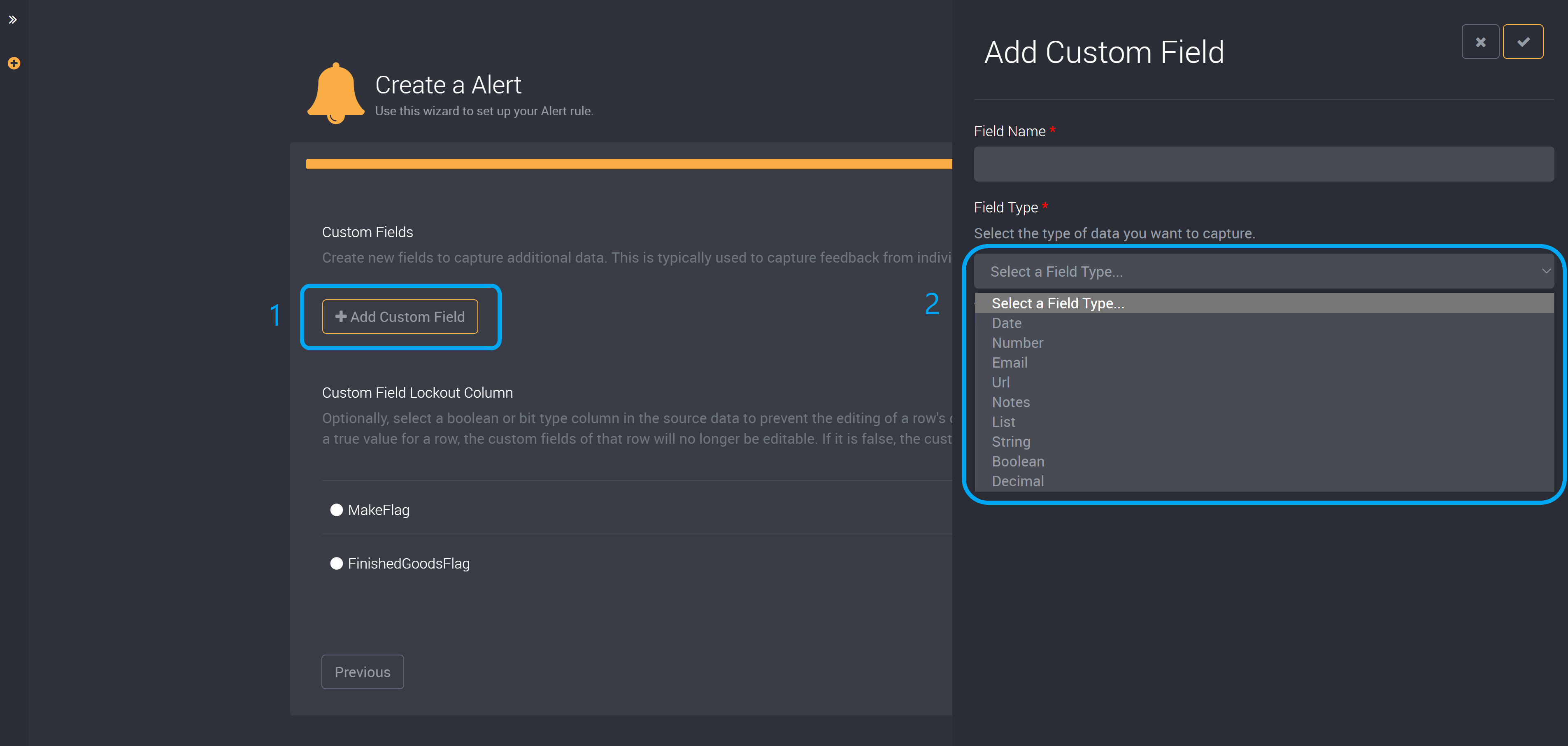Select Number field type option
This screenshot has width=1568, height=746.
pos(1263,343)
